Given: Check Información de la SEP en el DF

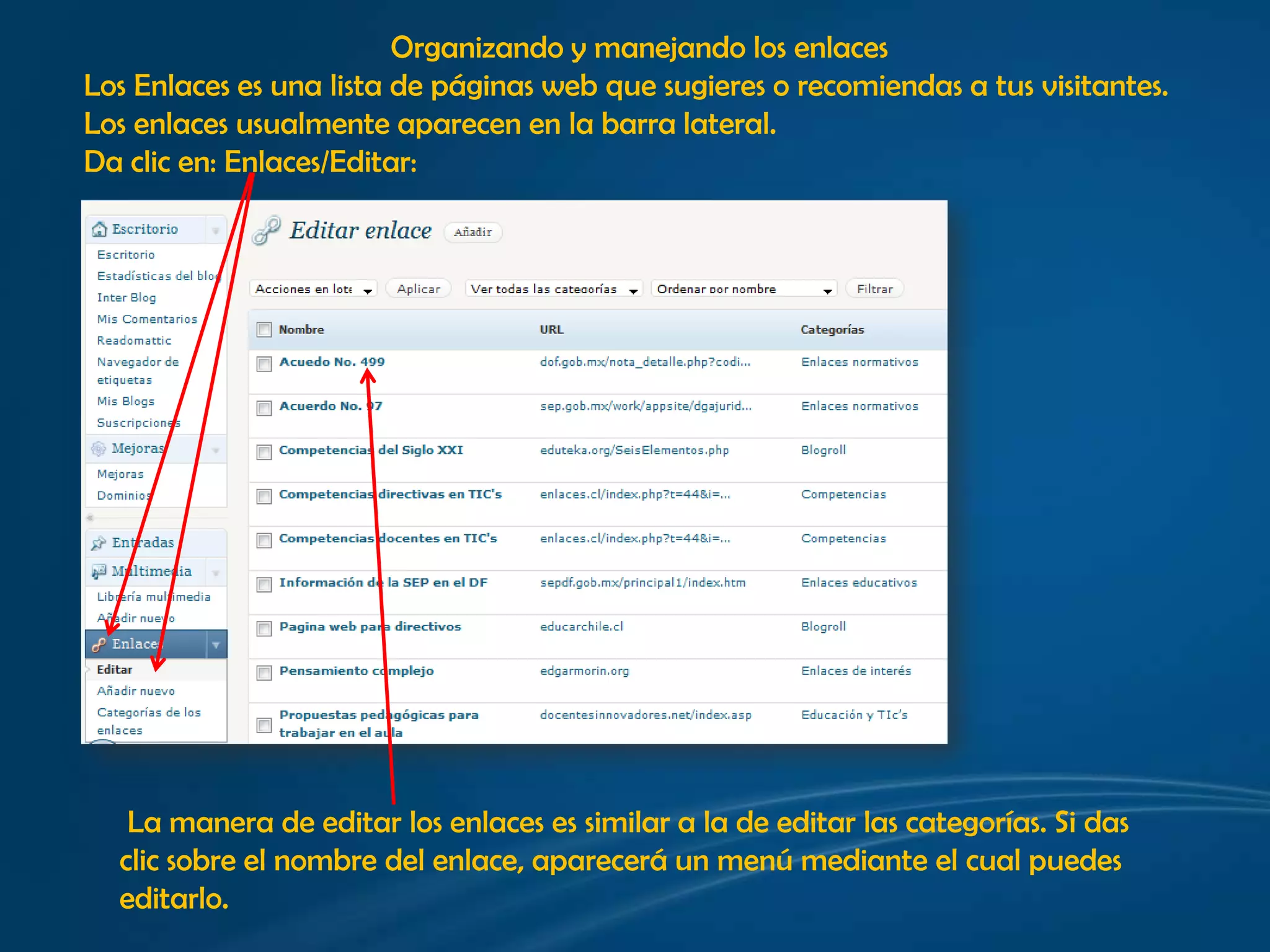Looking at the screenshot, I should tap(264, 584).
